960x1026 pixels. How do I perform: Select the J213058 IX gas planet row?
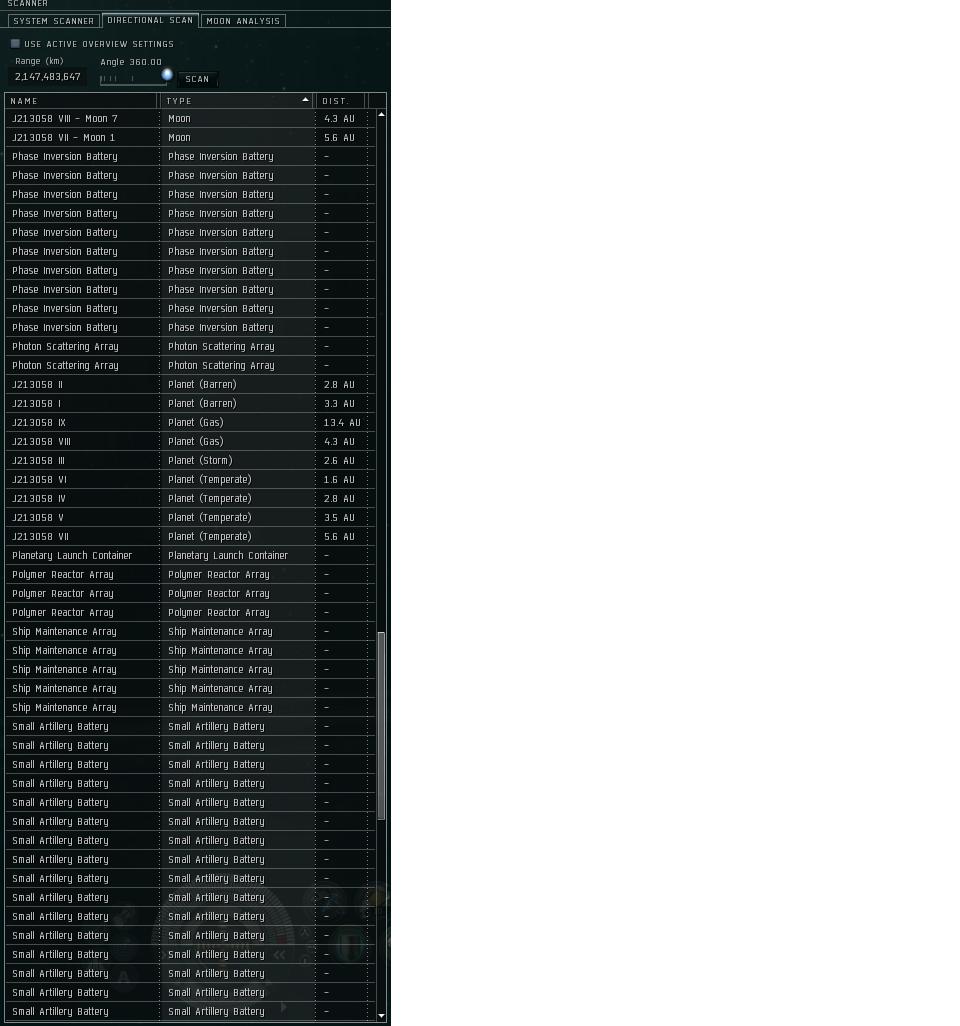(x=190, y=422)
